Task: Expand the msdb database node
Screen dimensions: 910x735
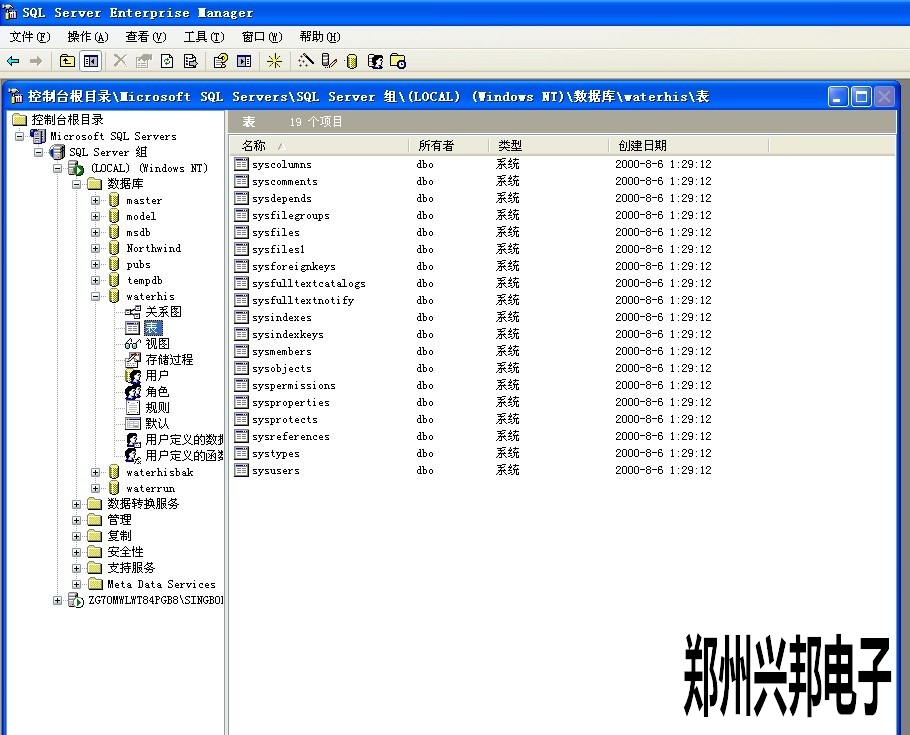Action: coord(96,232)
